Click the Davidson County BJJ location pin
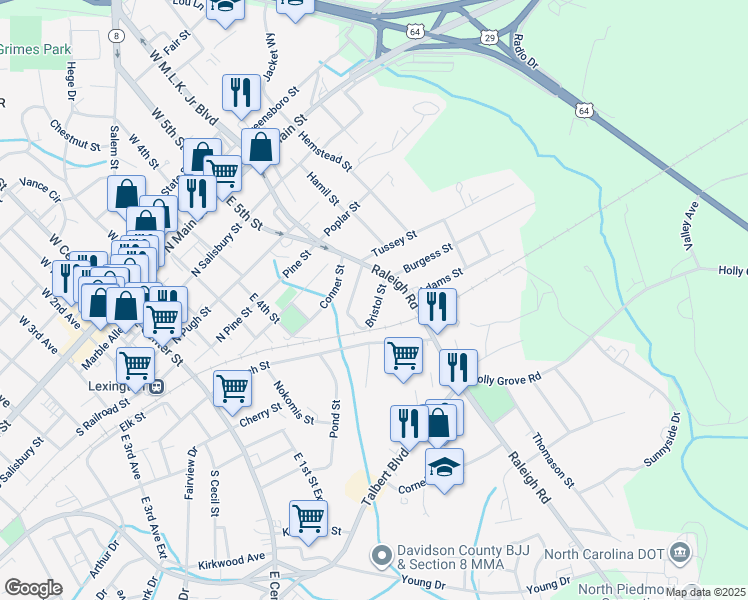748x600 pixels. click(382, 557)
